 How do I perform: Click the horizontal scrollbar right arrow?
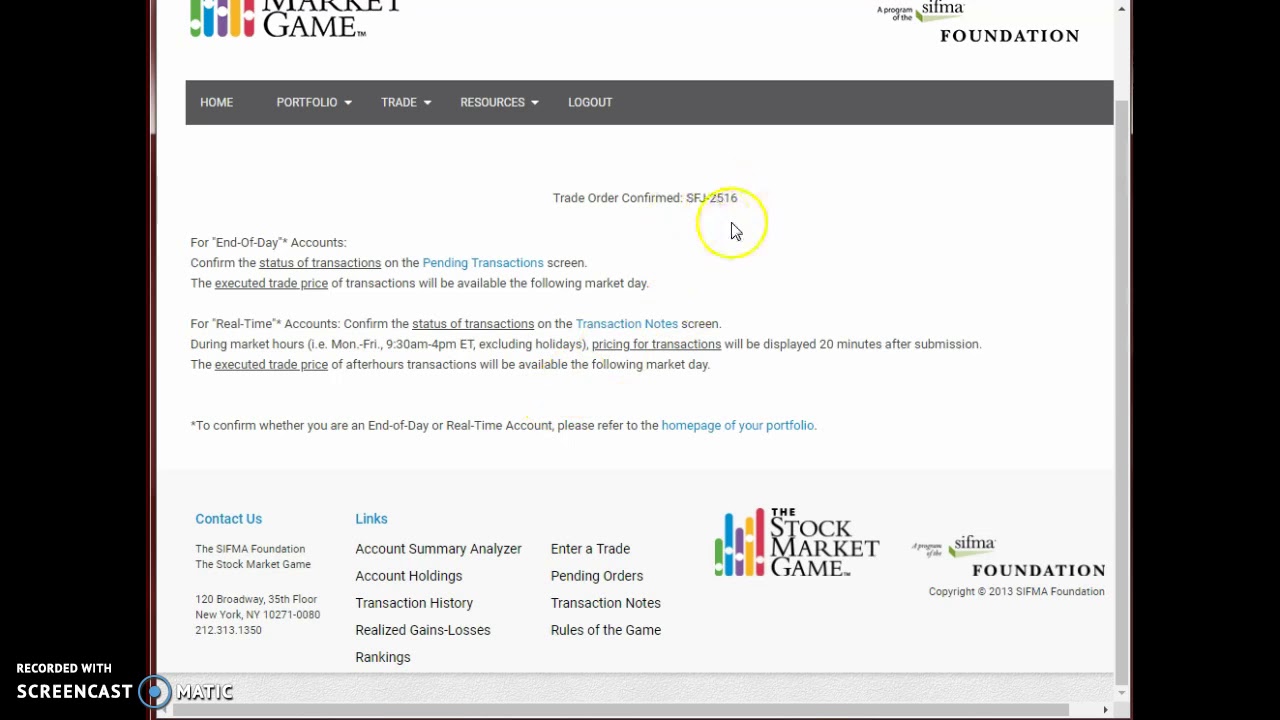[1105, 710]
